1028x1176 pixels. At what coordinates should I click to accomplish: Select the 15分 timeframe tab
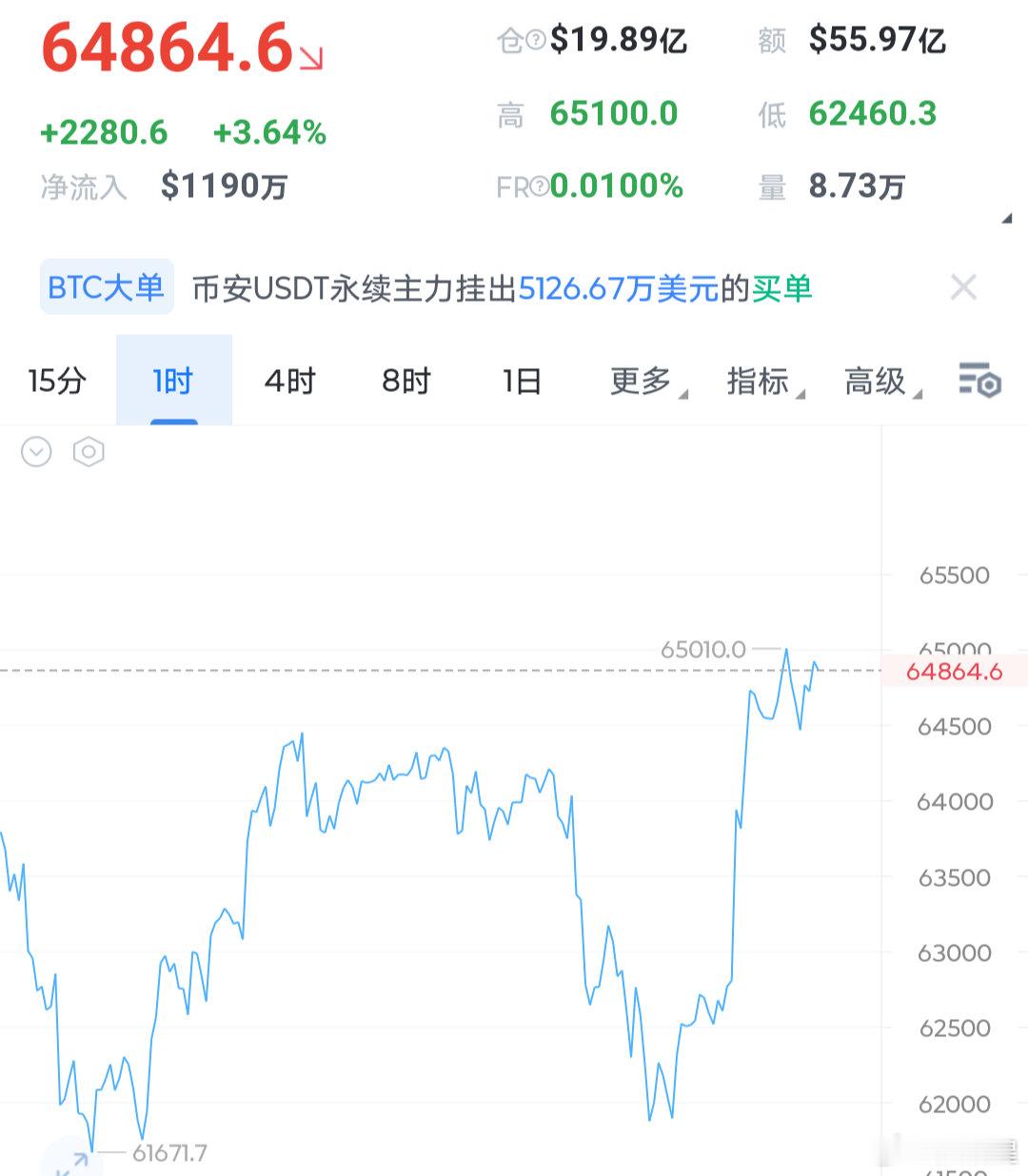tap(57, 381)
